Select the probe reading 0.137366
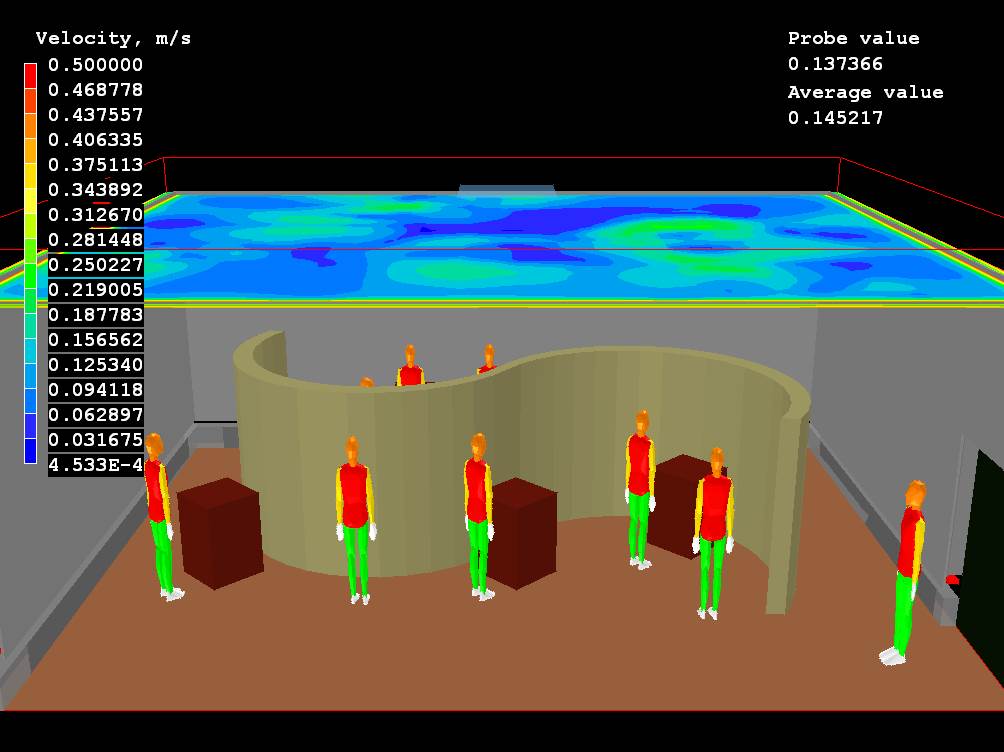Screen dimensions: 1004x752 pos(835,64)
